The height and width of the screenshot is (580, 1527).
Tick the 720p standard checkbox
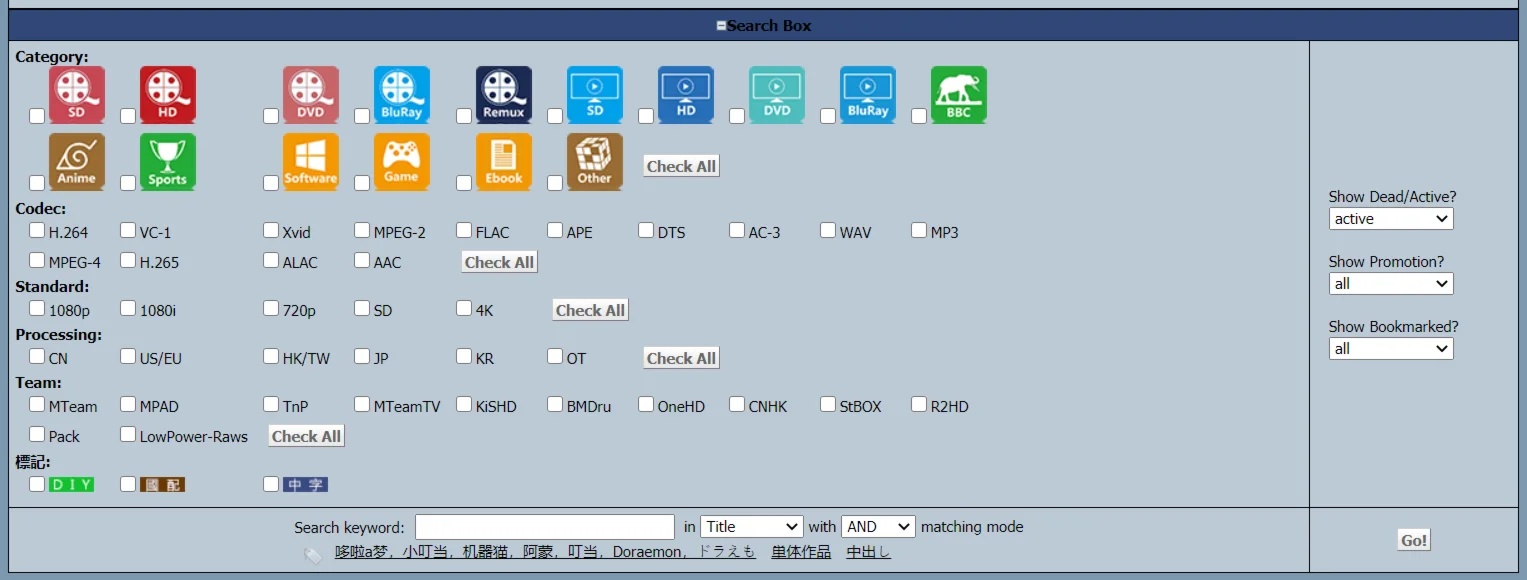coord(271,309)
